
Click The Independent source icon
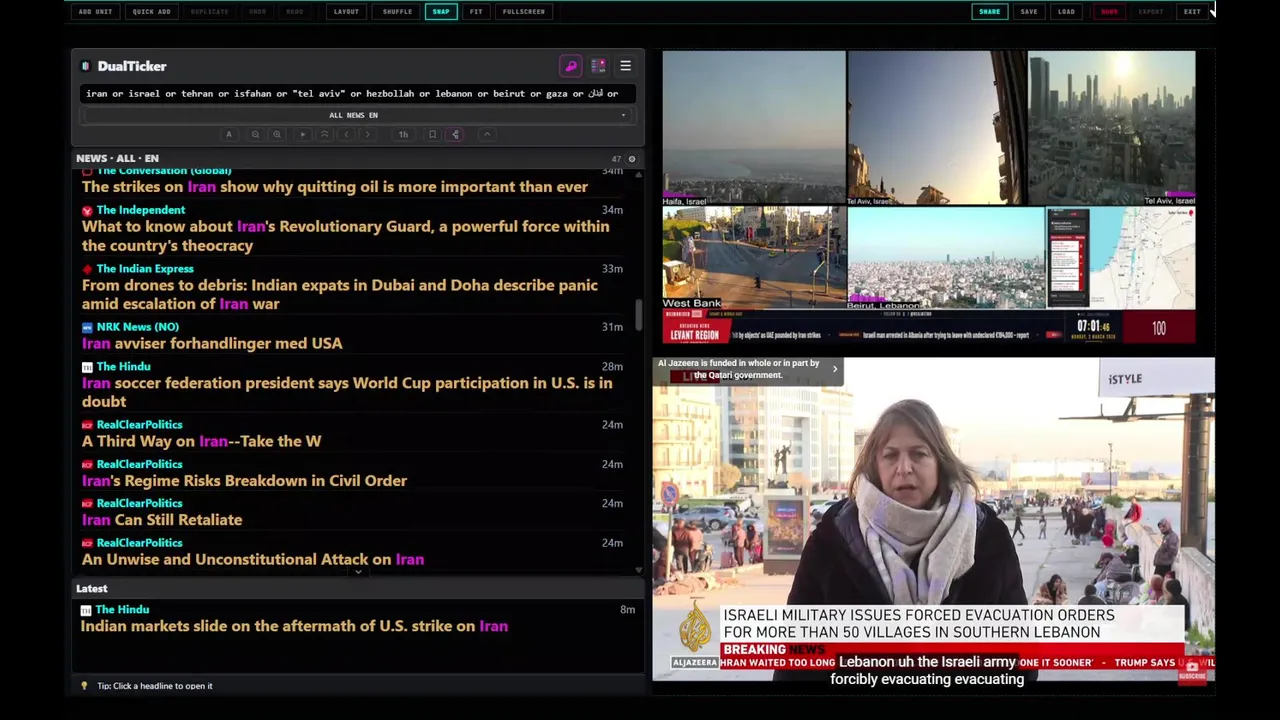[x=87, y=211]
